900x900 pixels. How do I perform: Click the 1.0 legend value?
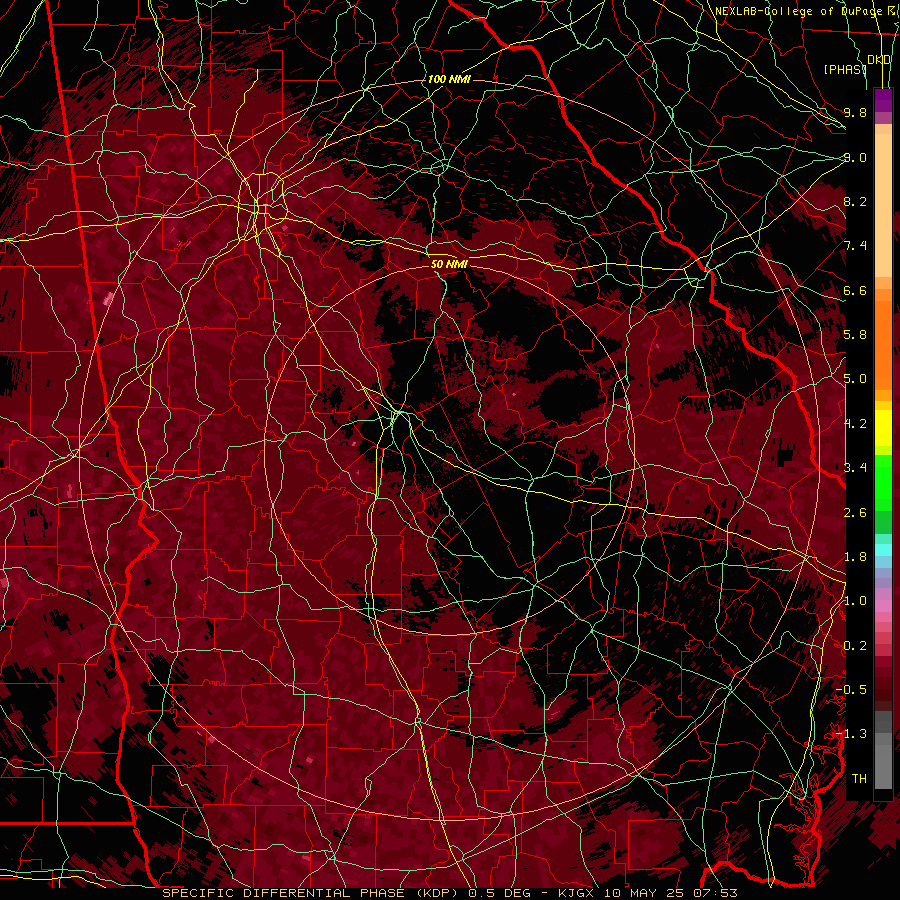click(855, 601)
